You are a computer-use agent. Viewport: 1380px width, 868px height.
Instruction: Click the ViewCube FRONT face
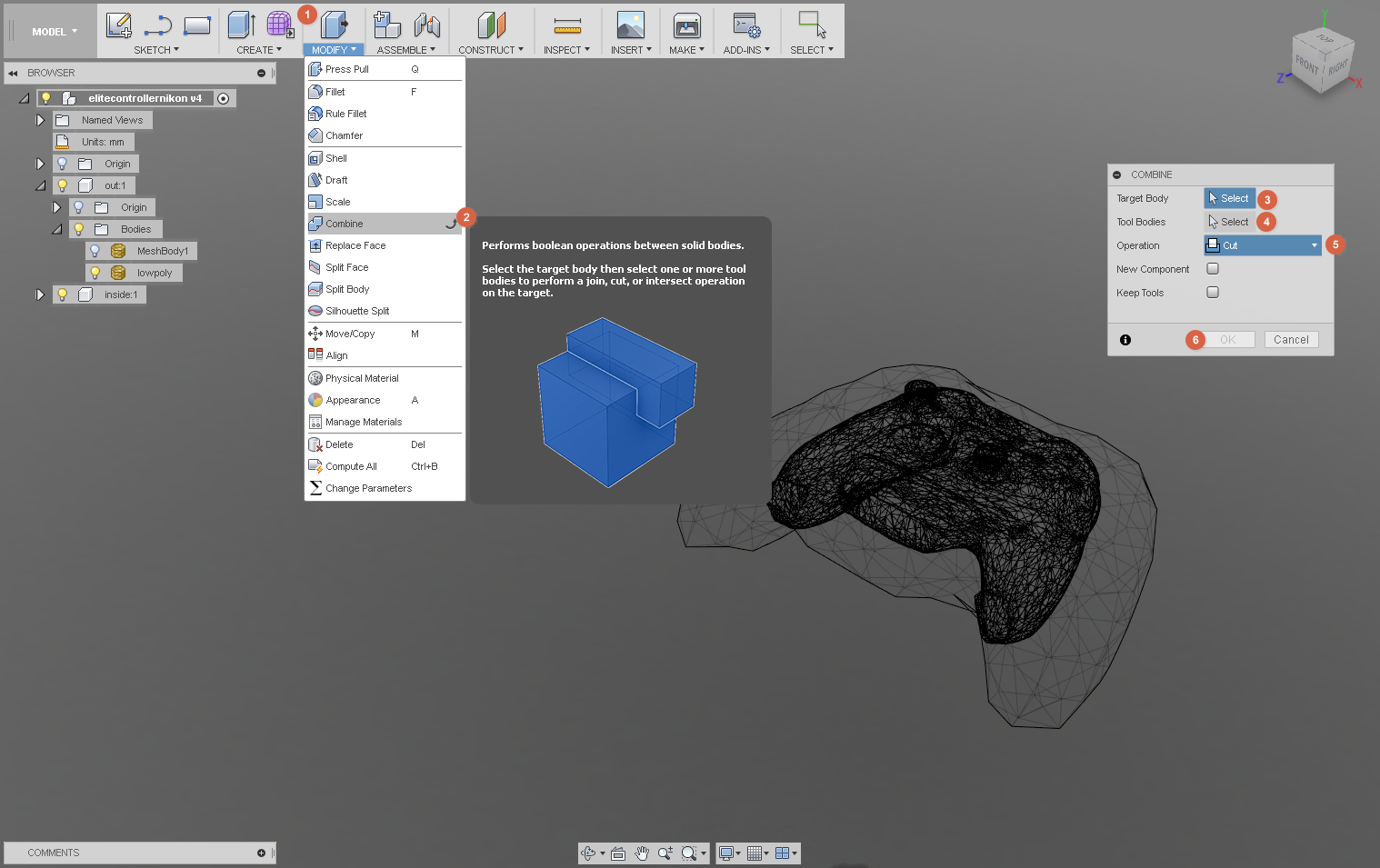[1307, 66]
